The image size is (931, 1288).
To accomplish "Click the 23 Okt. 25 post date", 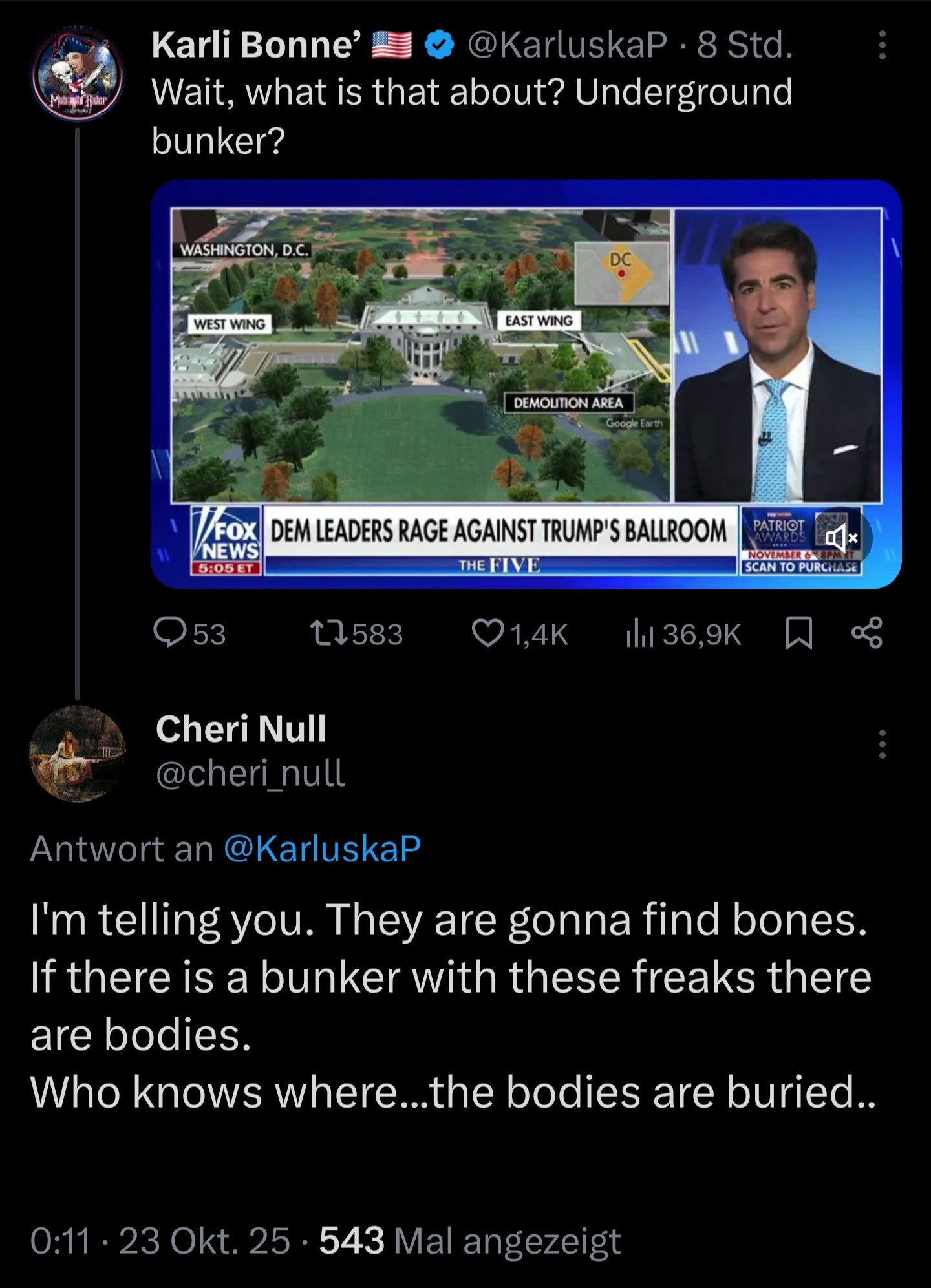I will click(x=204, y=1240).
